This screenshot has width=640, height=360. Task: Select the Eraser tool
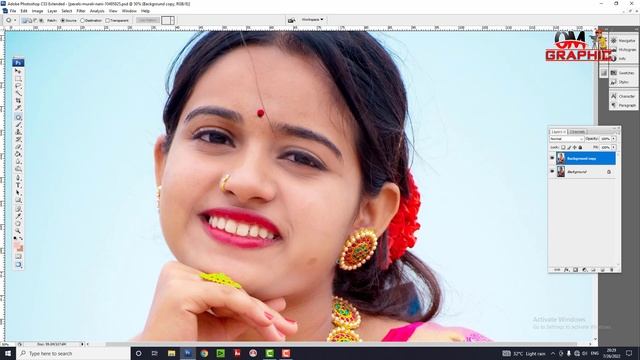pyautogui.click(x=18, y=147)
